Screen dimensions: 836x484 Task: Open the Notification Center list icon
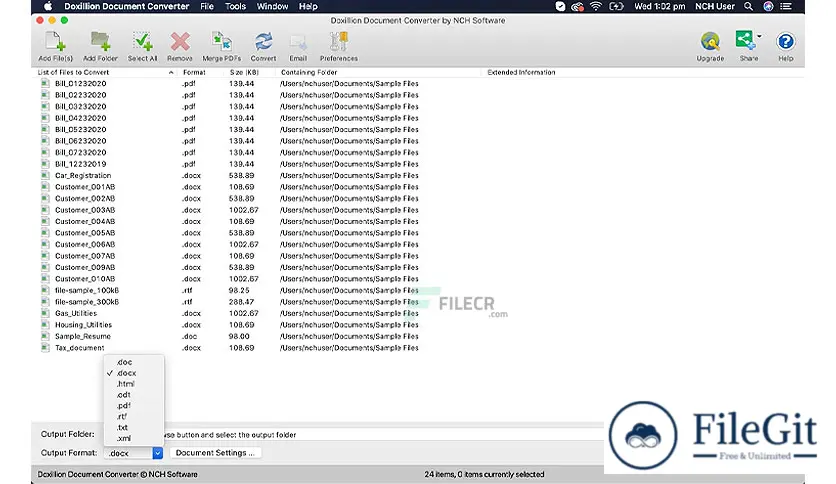[x=786, y=6]
